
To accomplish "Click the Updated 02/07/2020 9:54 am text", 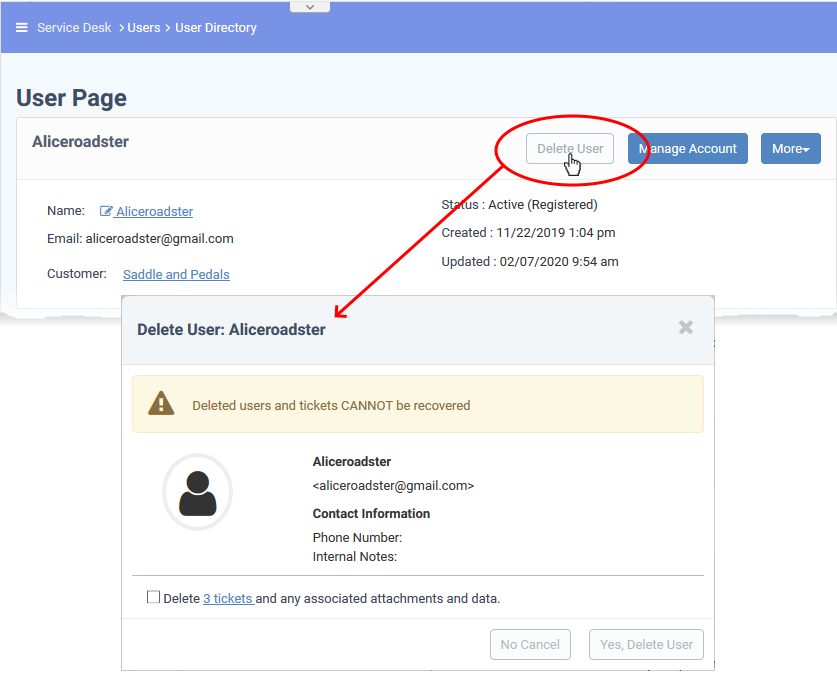I will pyautogui.click(x=530, y=261).
